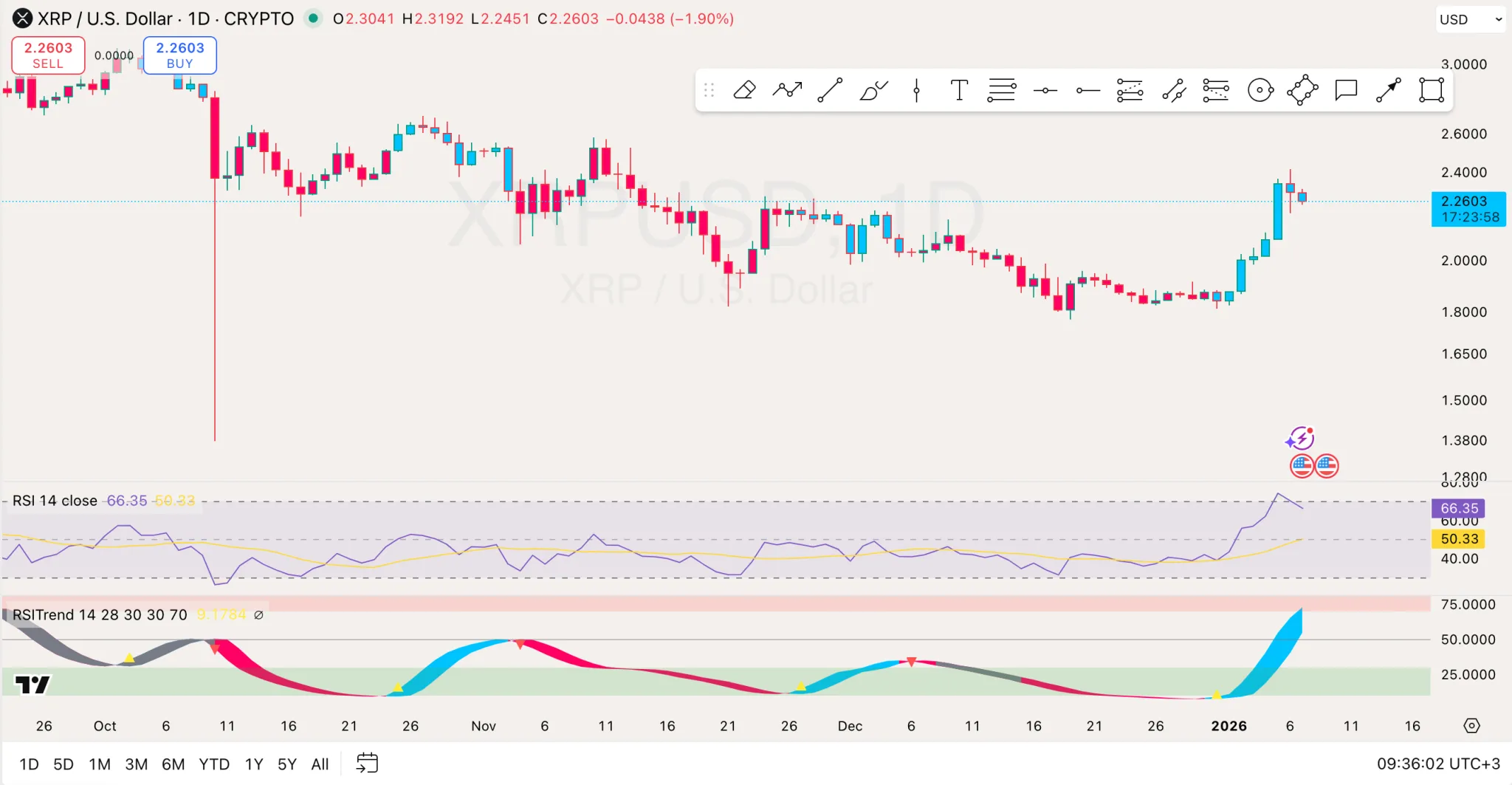Open the Callout annotation tool
The width and height of the screenshot is (1512, 785).
point(1345,89)
